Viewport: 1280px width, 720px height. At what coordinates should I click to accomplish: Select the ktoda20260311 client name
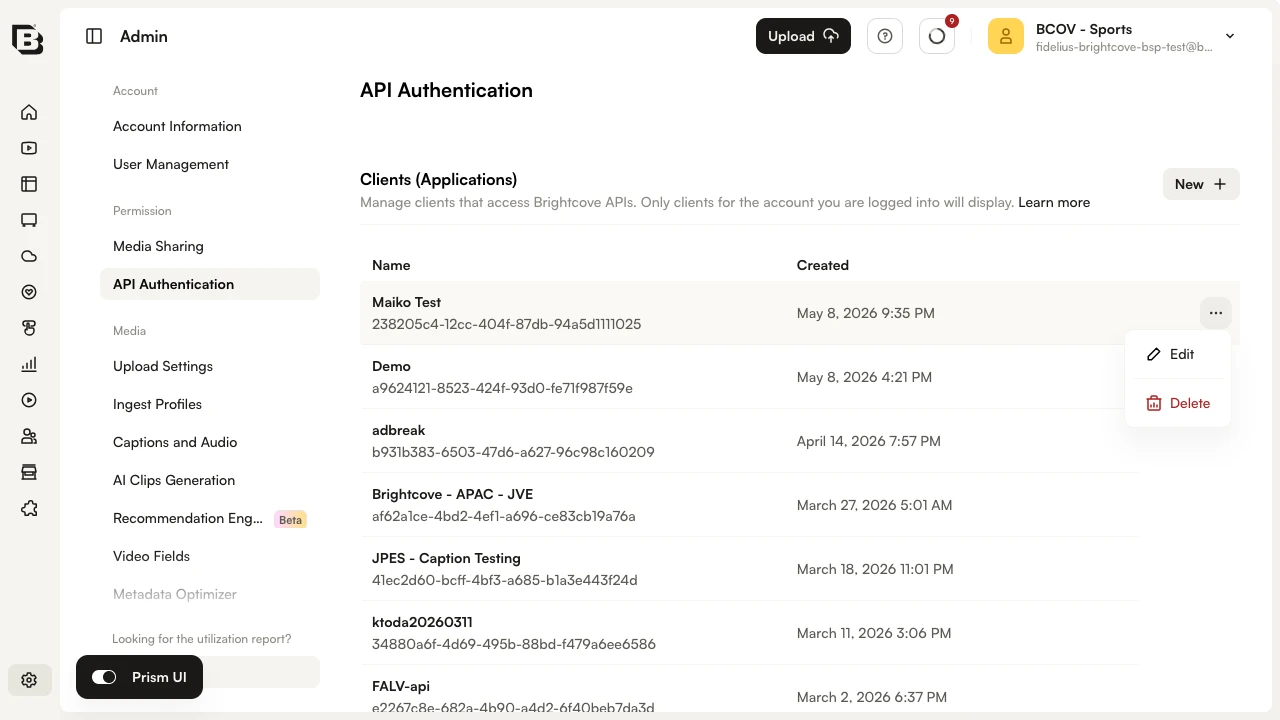tap(422, 622)
